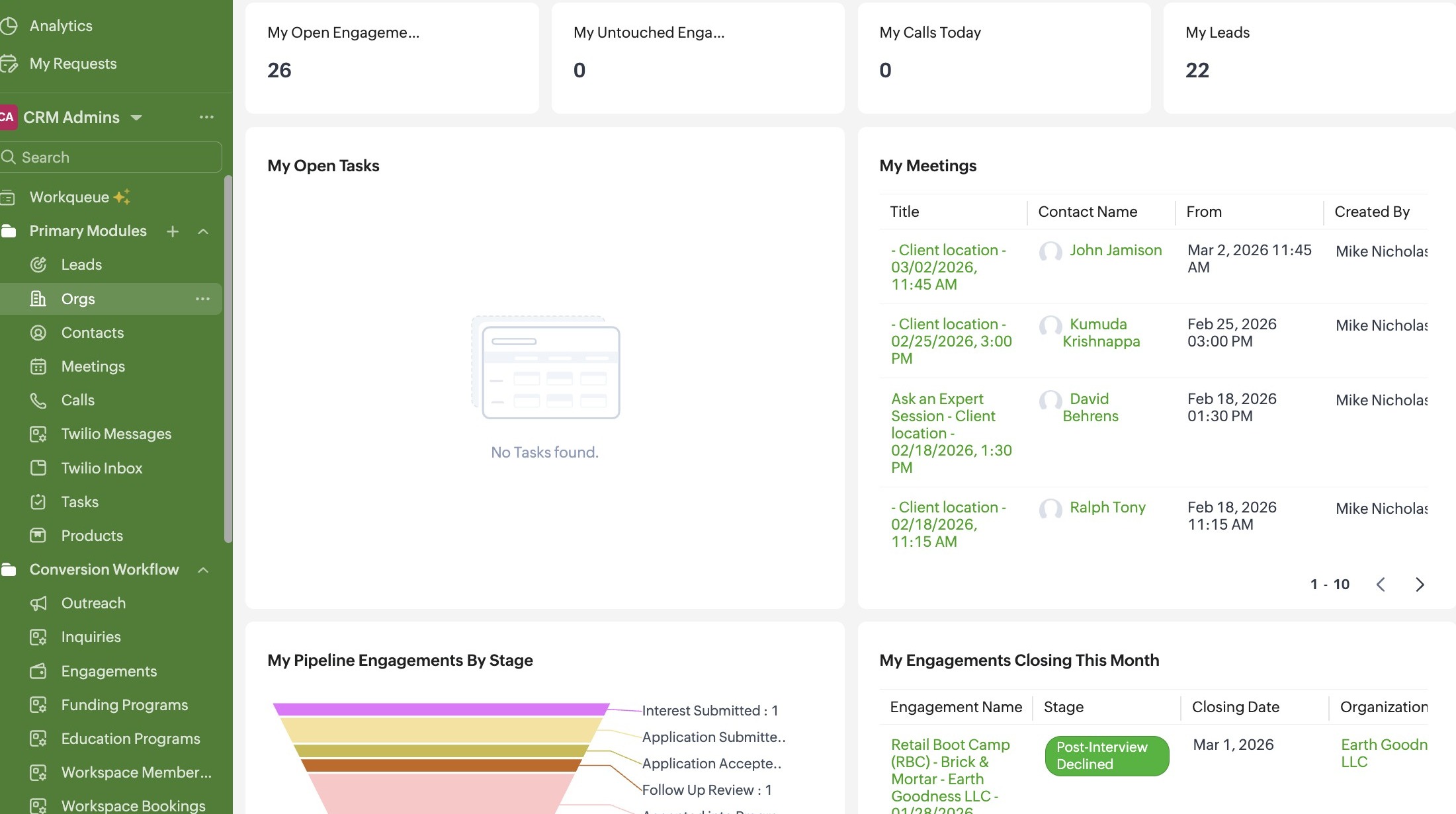The width and height of the screenshot is (1456, 814).
Task: Click the Calls phone icon
Action: pos(38,400)
